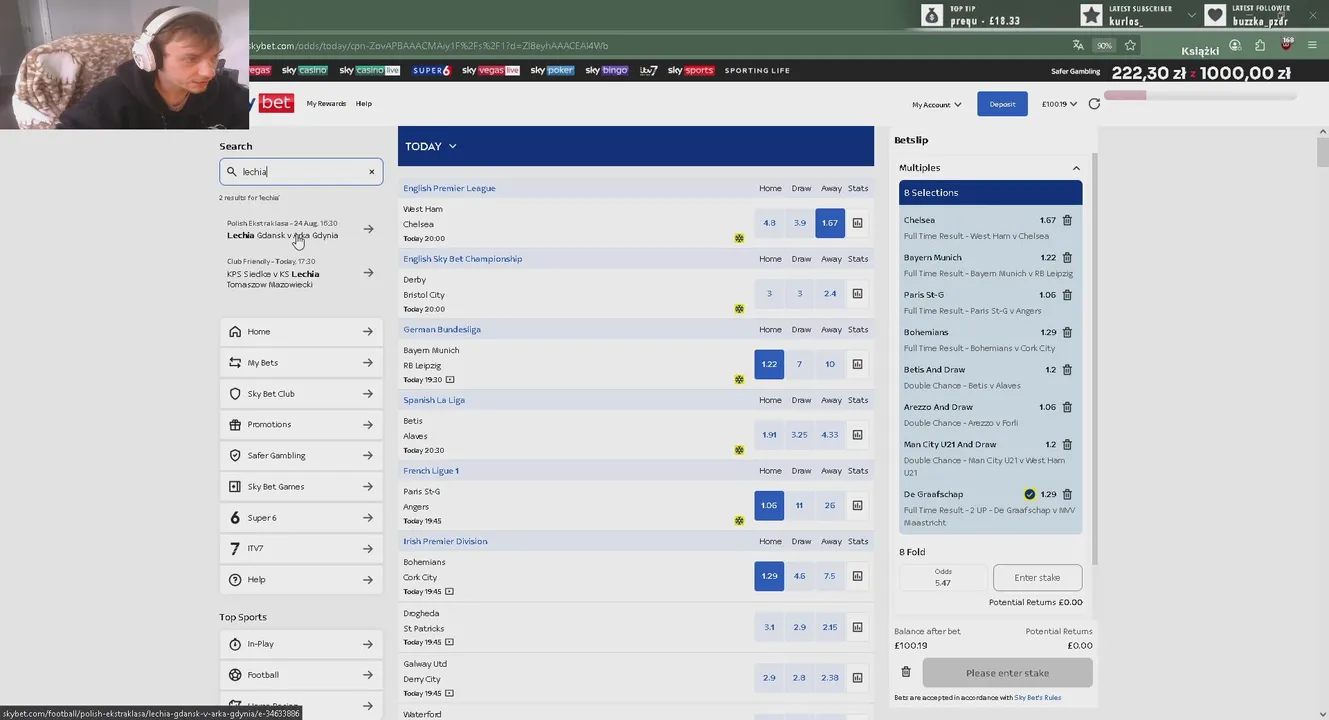Expand Promotions sidebar arrow
The width and height of the screenshot is (1329, 720).
click(x=368, y=425)
